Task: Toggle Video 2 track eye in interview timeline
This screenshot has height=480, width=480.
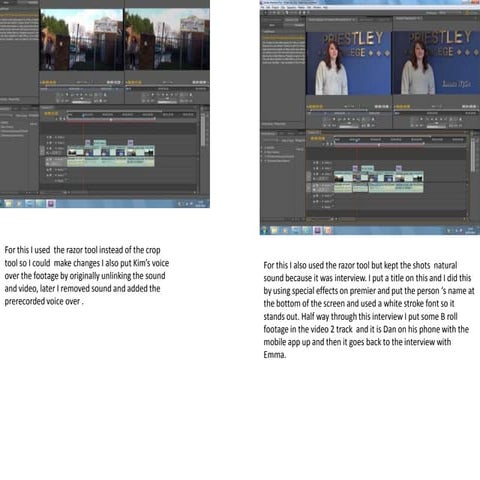Action: [314, 168]
